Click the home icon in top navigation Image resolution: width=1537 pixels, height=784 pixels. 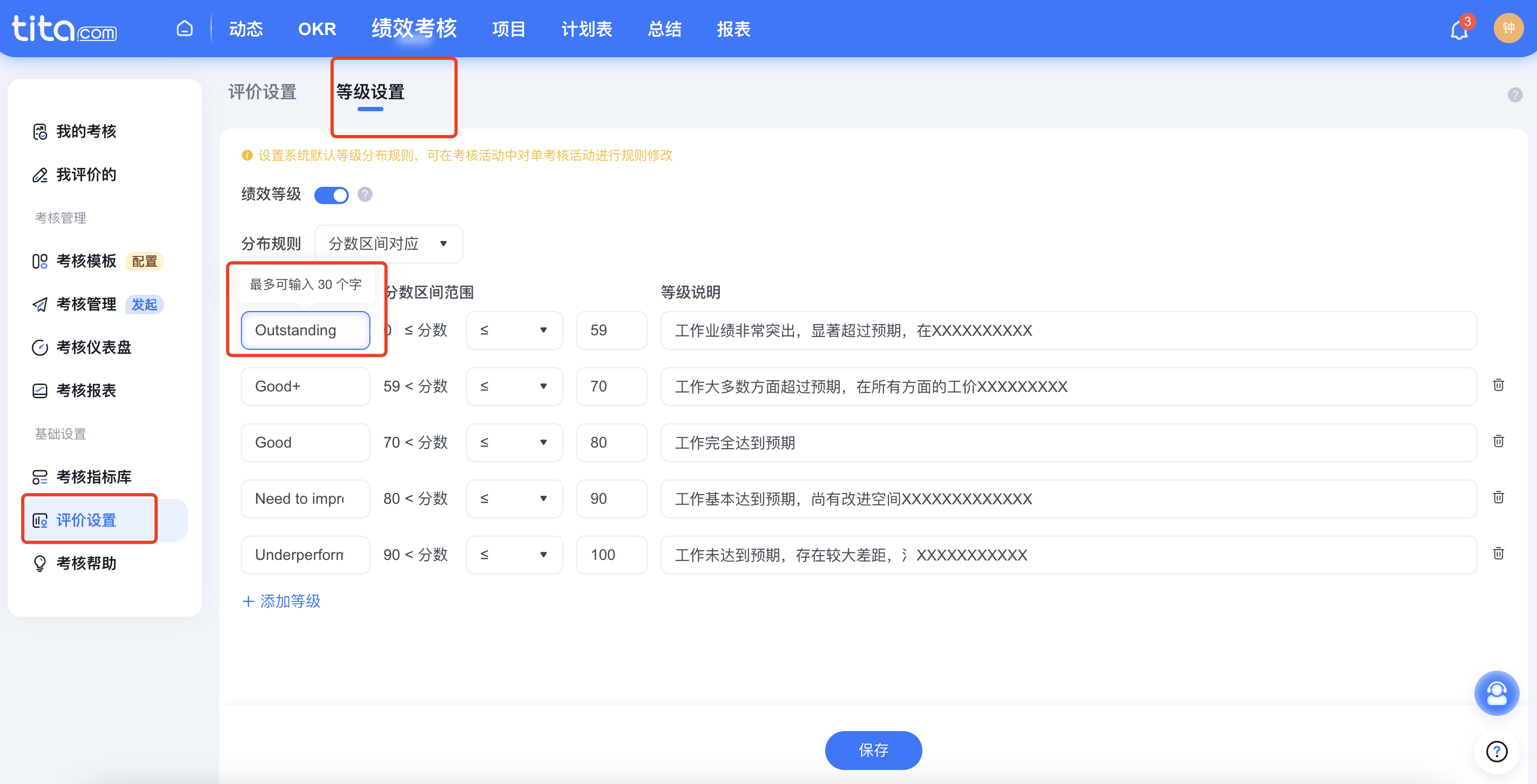point(184,28)
